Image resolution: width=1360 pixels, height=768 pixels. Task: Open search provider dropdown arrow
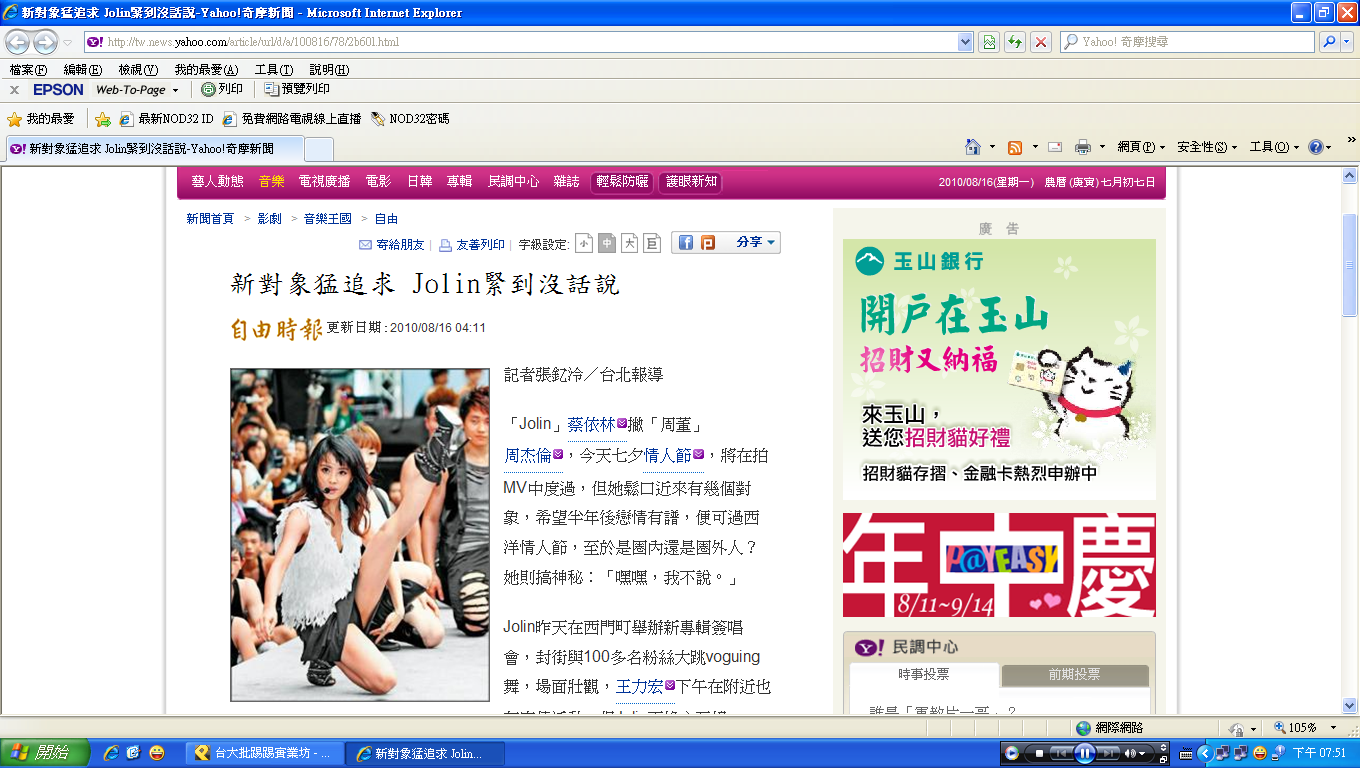(1346, 42)
